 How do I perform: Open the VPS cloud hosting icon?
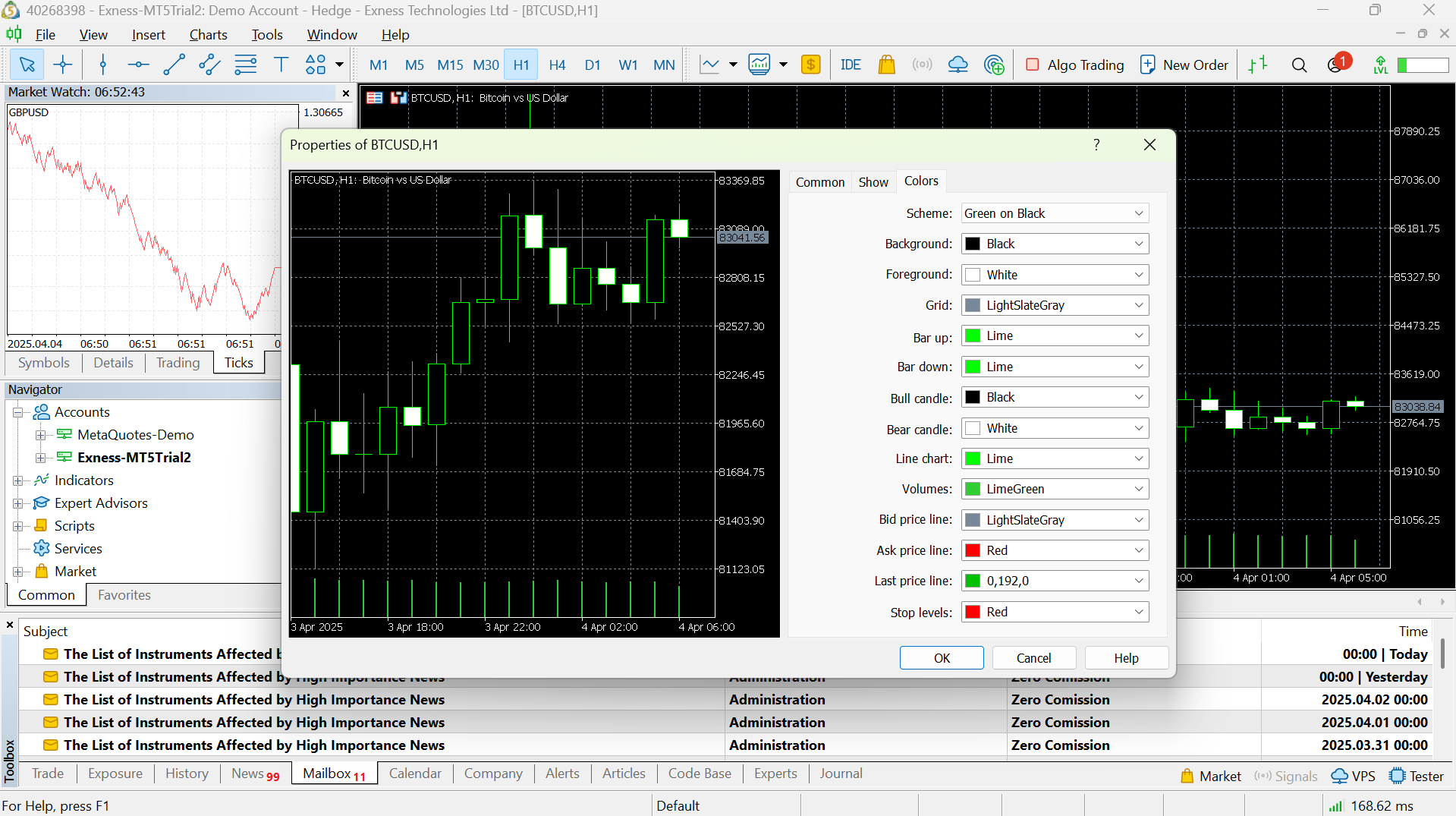[958, 65]
